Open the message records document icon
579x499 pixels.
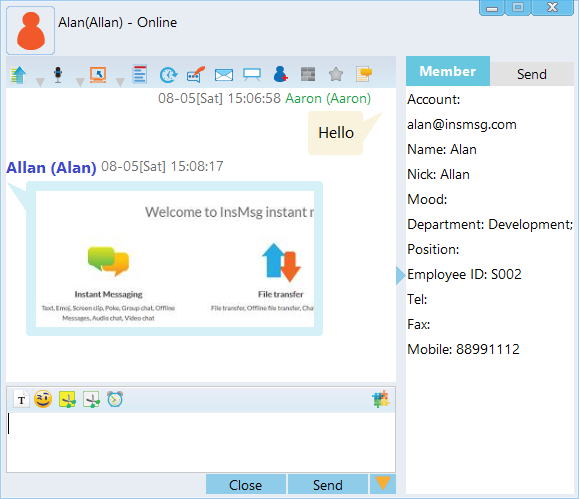pyautogui.click(x=140, y=74)
